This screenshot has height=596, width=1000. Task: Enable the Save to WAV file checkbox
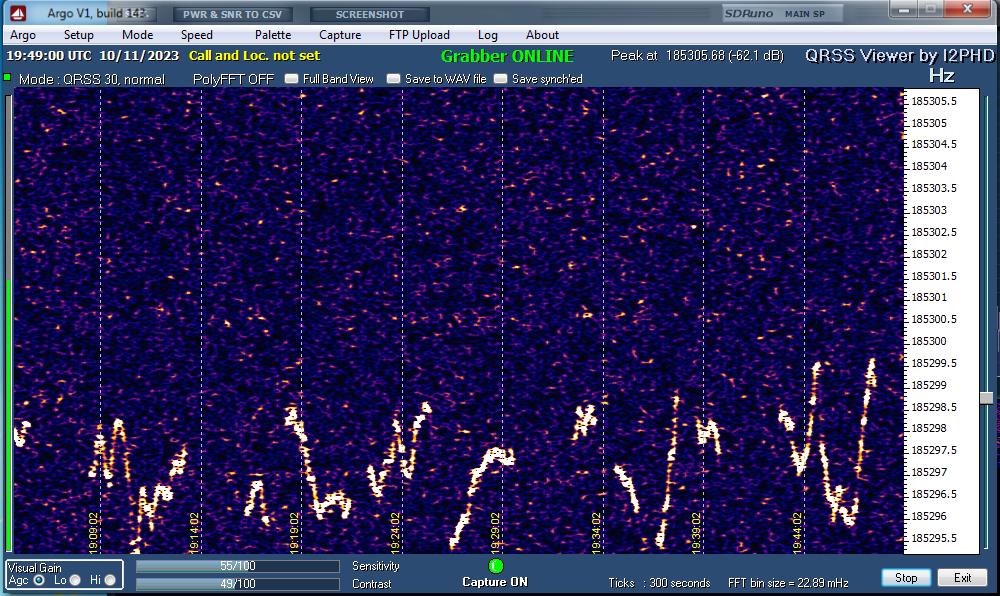(x=393, y=78)
